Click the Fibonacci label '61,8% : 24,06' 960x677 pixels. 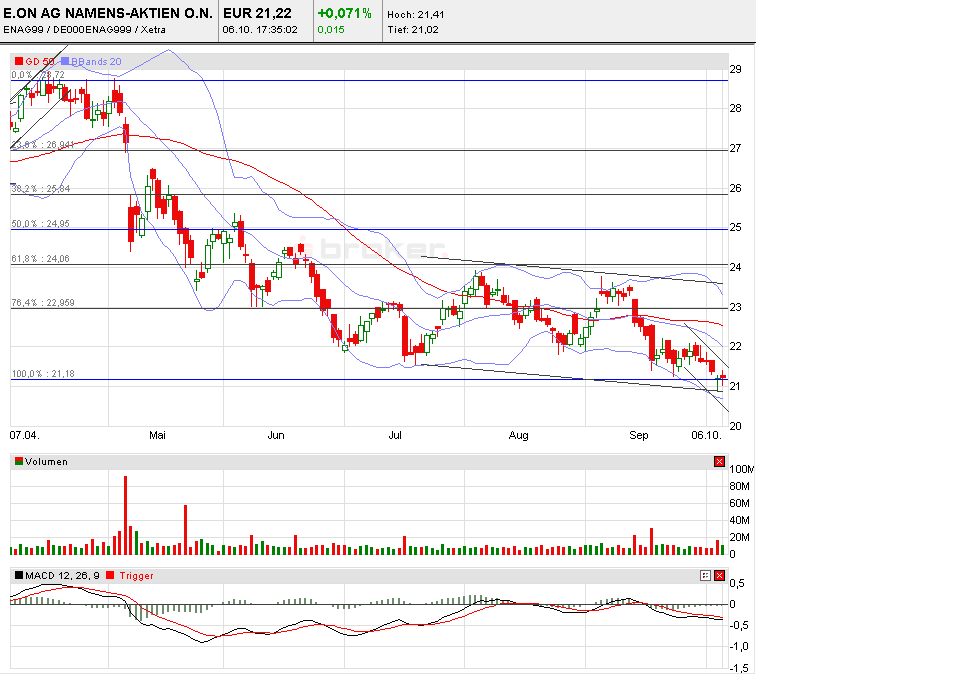(x=40, y=259)
